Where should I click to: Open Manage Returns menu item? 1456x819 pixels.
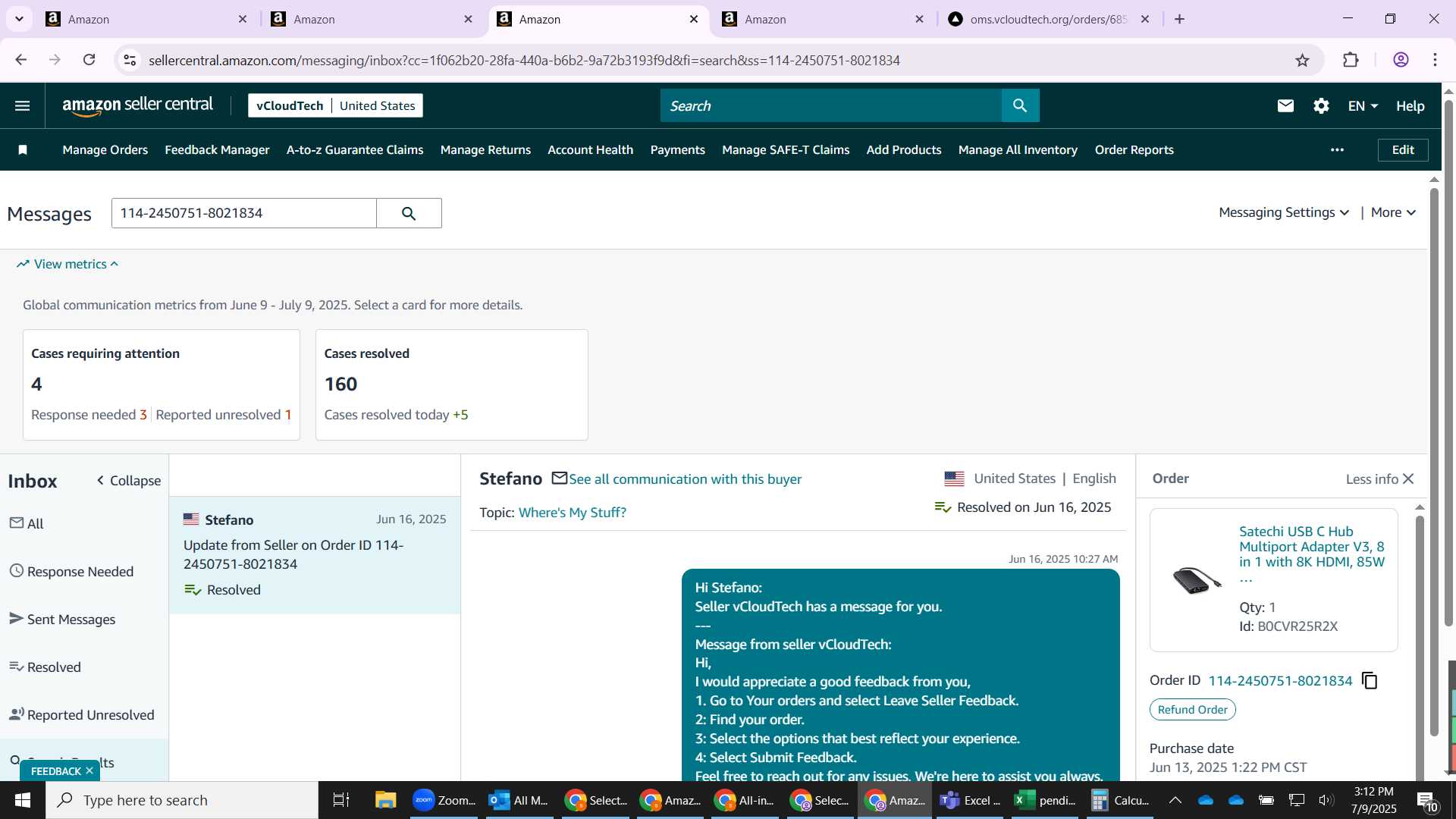485,150
